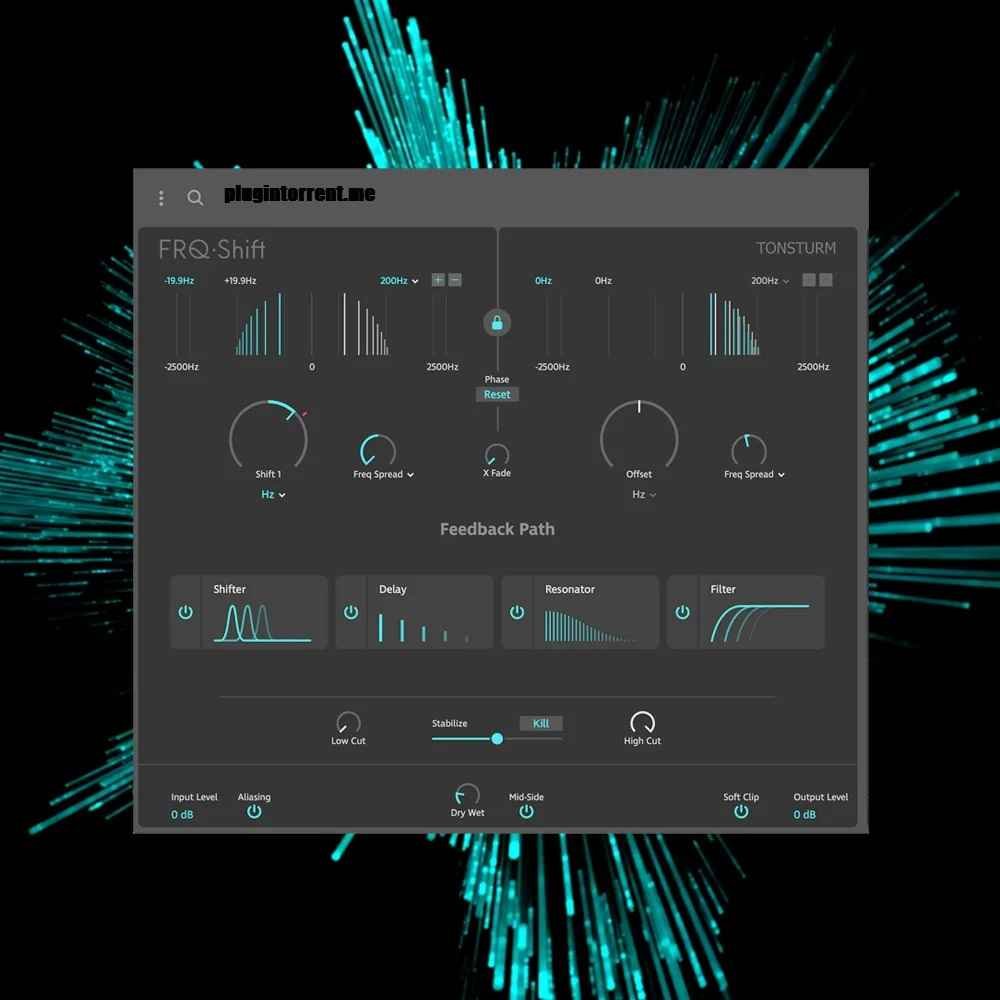The image size is (1000, 1000).
Task: Open the Hz unit dropdown under Shift 1
Action: (273, 494)
